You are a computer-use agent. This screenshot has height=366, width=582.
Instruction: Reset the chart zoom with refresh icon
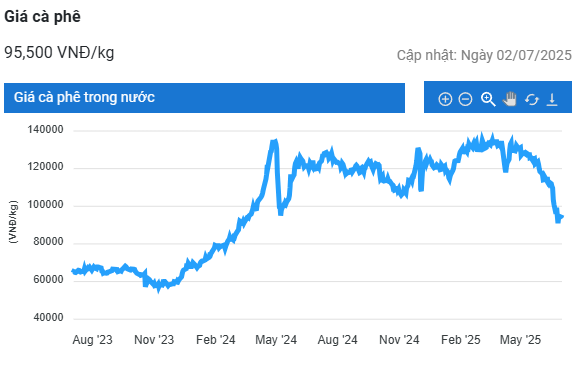pos(532,99)
